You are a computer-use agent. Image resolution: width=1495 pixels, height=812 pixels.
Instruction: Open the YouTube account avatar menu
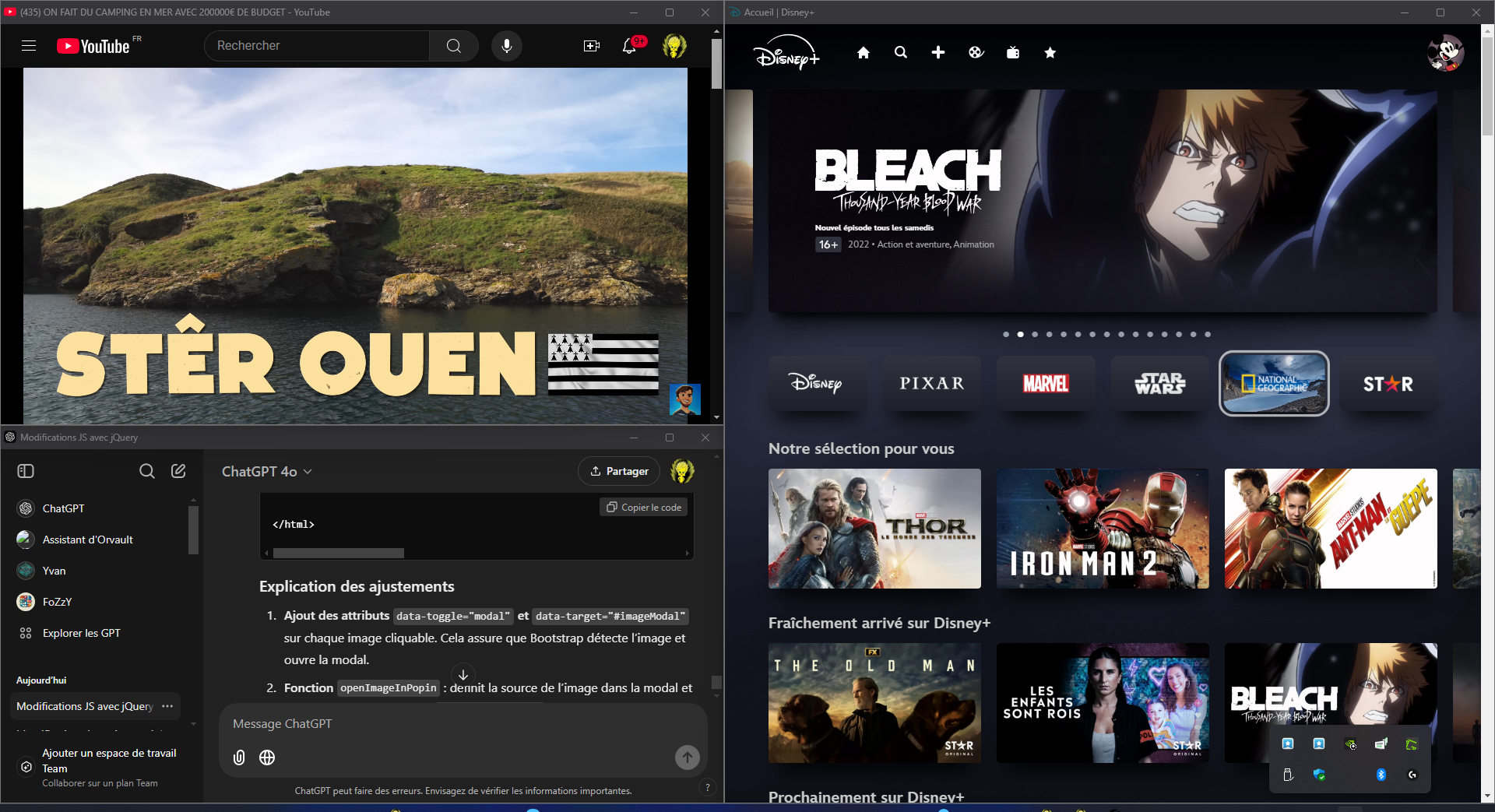[674, 46]
